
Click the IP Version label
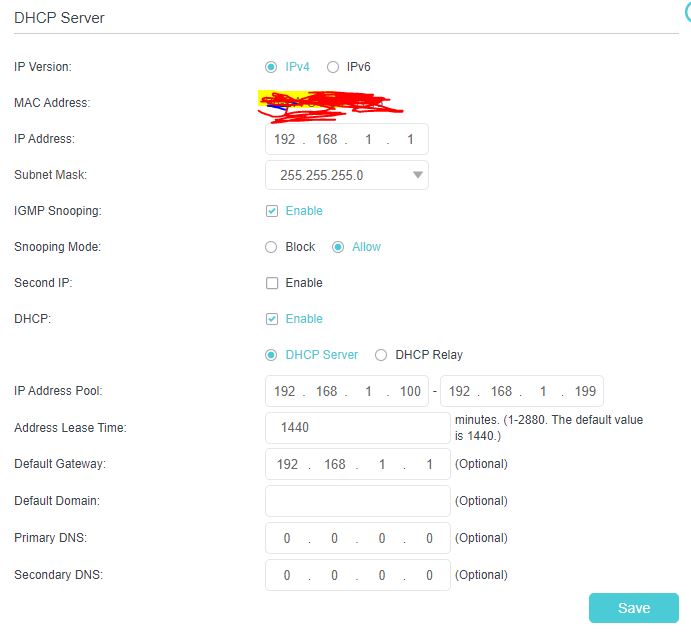click(43, 67)
